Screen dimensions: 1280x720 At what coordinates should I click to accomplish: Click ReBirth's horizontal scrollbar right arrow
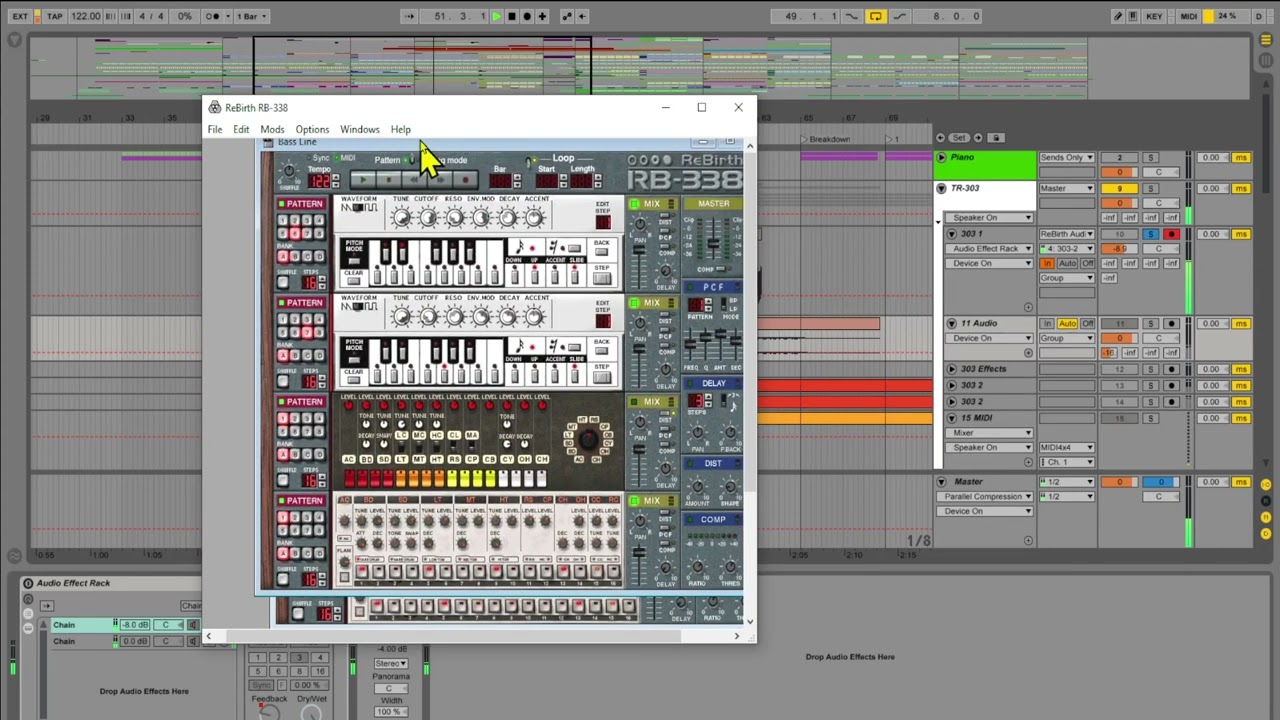pyautogui.click(x=737, y=636)
